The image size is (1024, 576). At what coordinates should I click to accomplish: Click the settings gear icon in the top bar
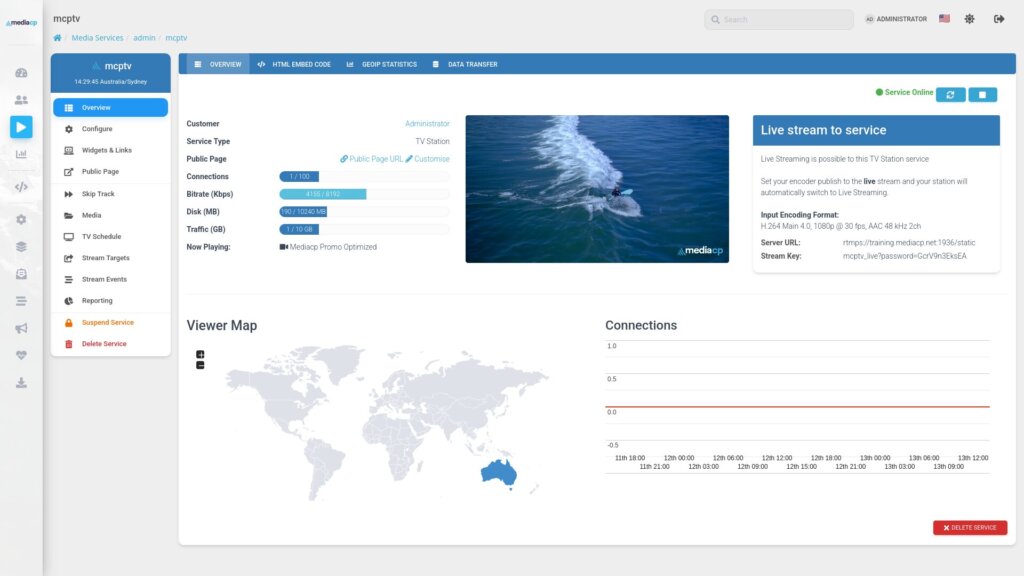[969, 19]
